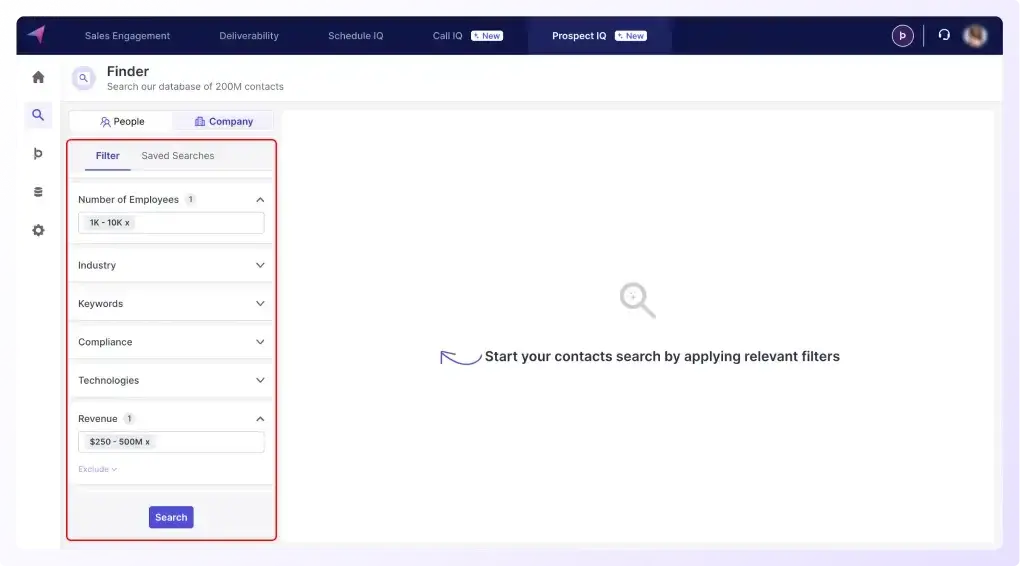Open Schedule IQ in top navigation
This screenshot has width=1020, height=566.
pyautogui.click(x=355, y=36)
